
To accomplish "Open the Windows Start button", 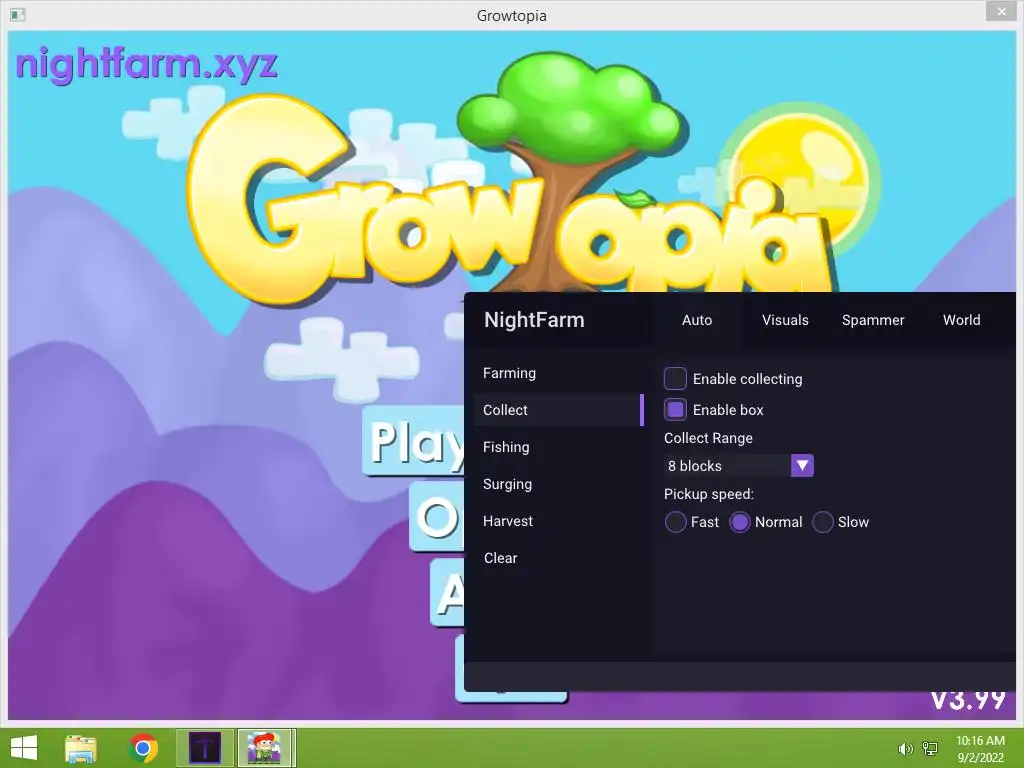I will pyautogui.click(x=24, y=748).
